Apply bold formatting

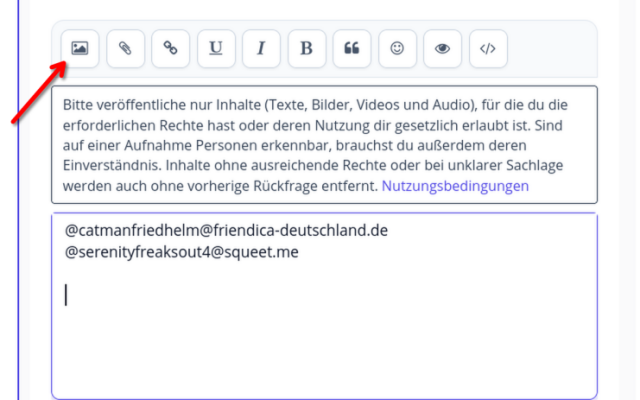307,49
